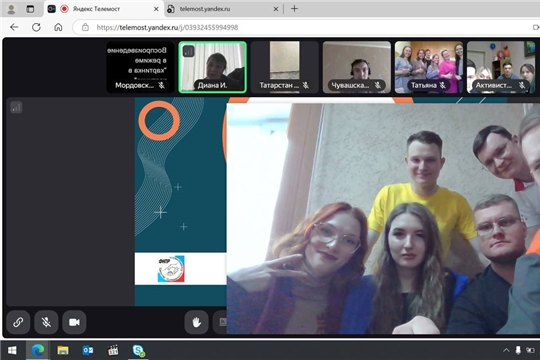Select the Мордовск... participant tile
540x360 pixels.
[x=141, y=67]
